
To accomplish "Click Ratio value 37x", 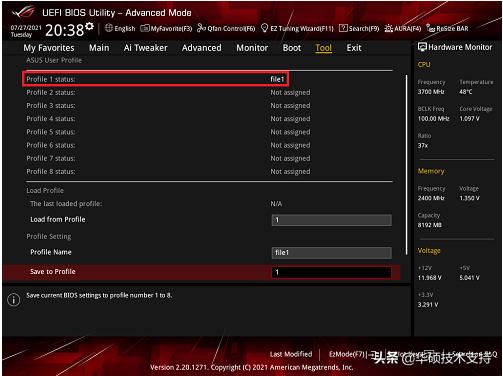I will (423, 146).
